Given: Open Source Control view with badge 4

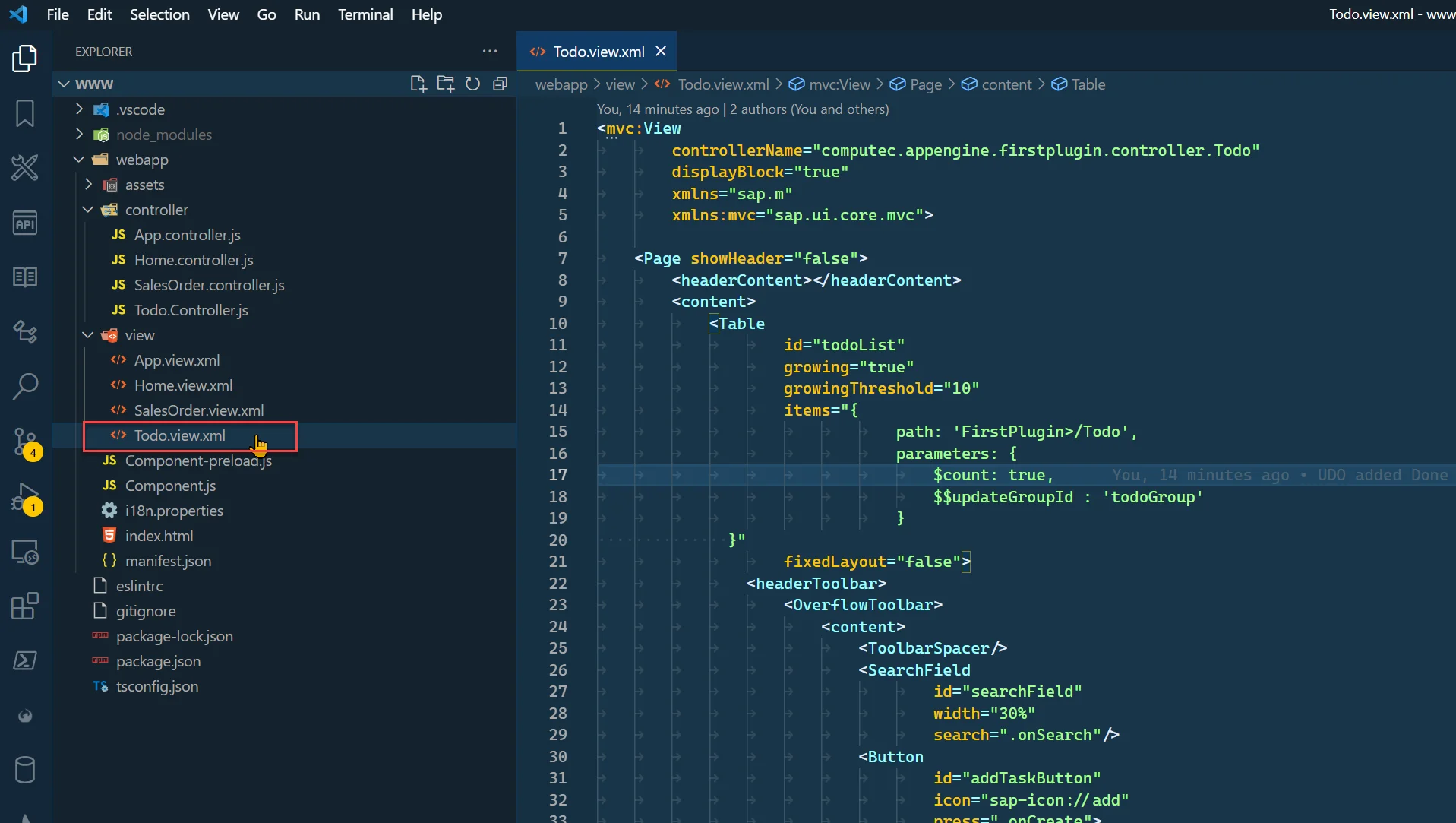Looking at the screenshot, I should 25,442.
